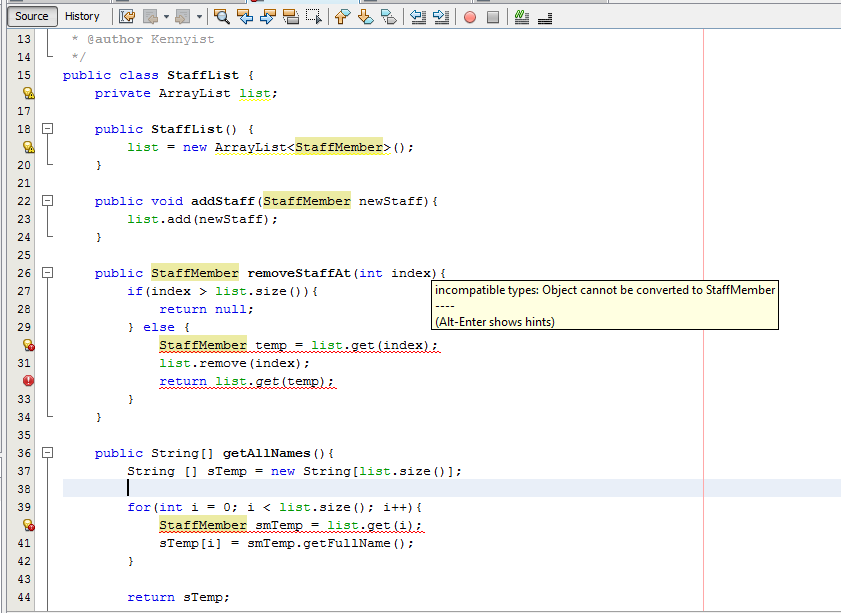Toggle Rectangular Selection mode
Viewport: 841px width, 613px height.
click(314, 16)
